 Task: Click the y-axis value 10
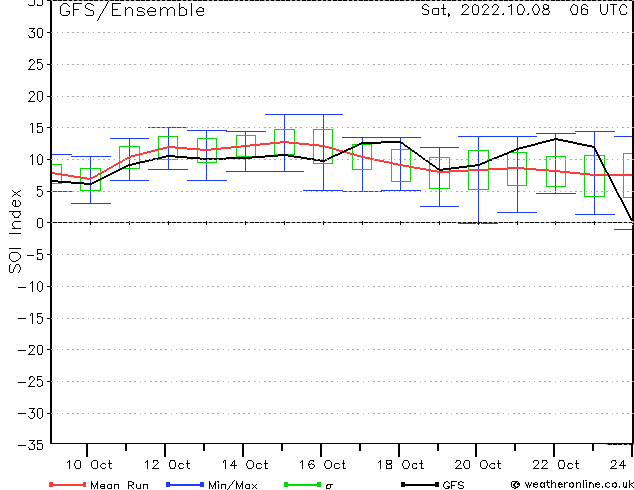pyautogui.click(x=36, y=160)
